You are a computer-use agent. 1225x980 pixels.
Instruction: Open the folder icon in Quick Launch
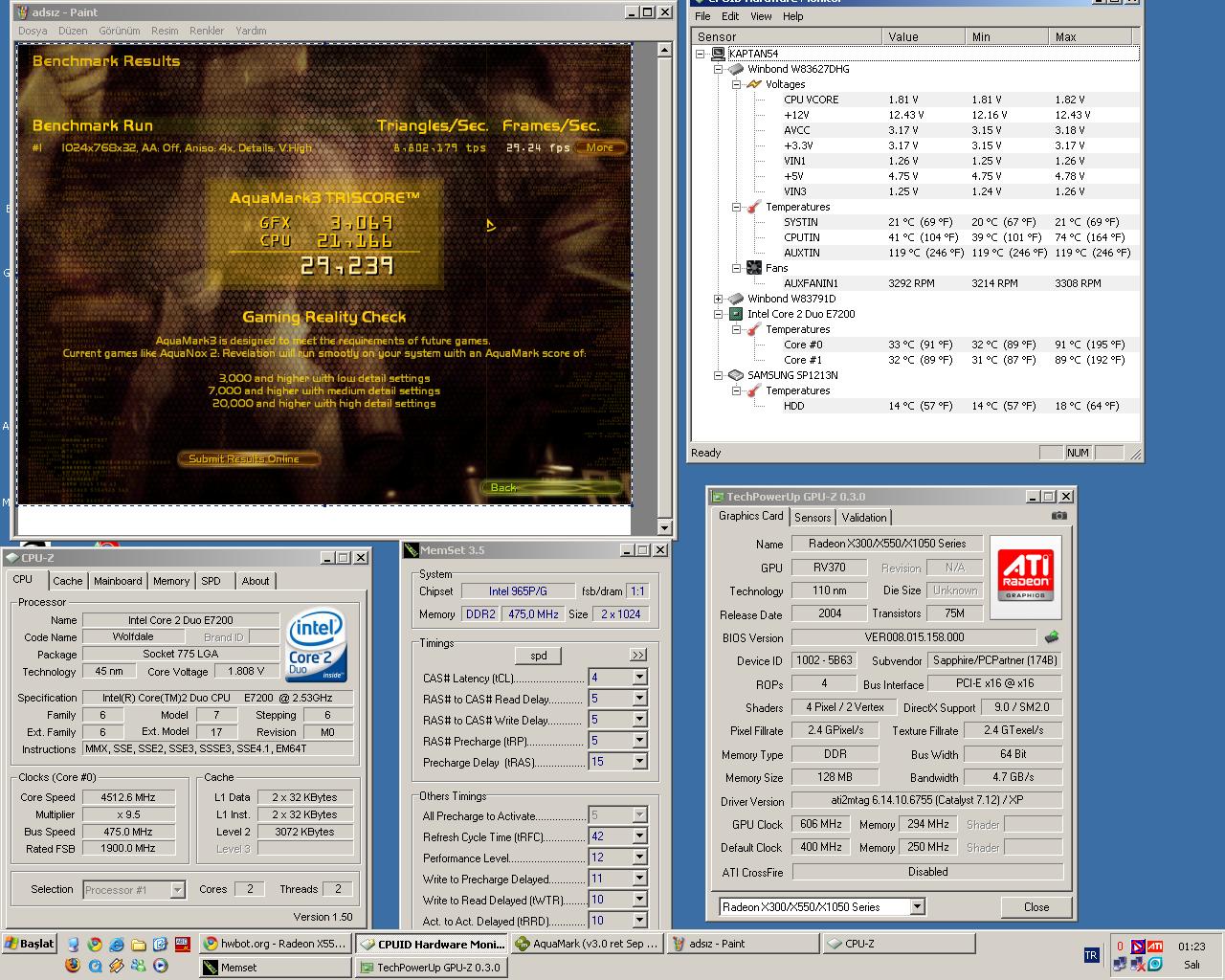(139, 944)
